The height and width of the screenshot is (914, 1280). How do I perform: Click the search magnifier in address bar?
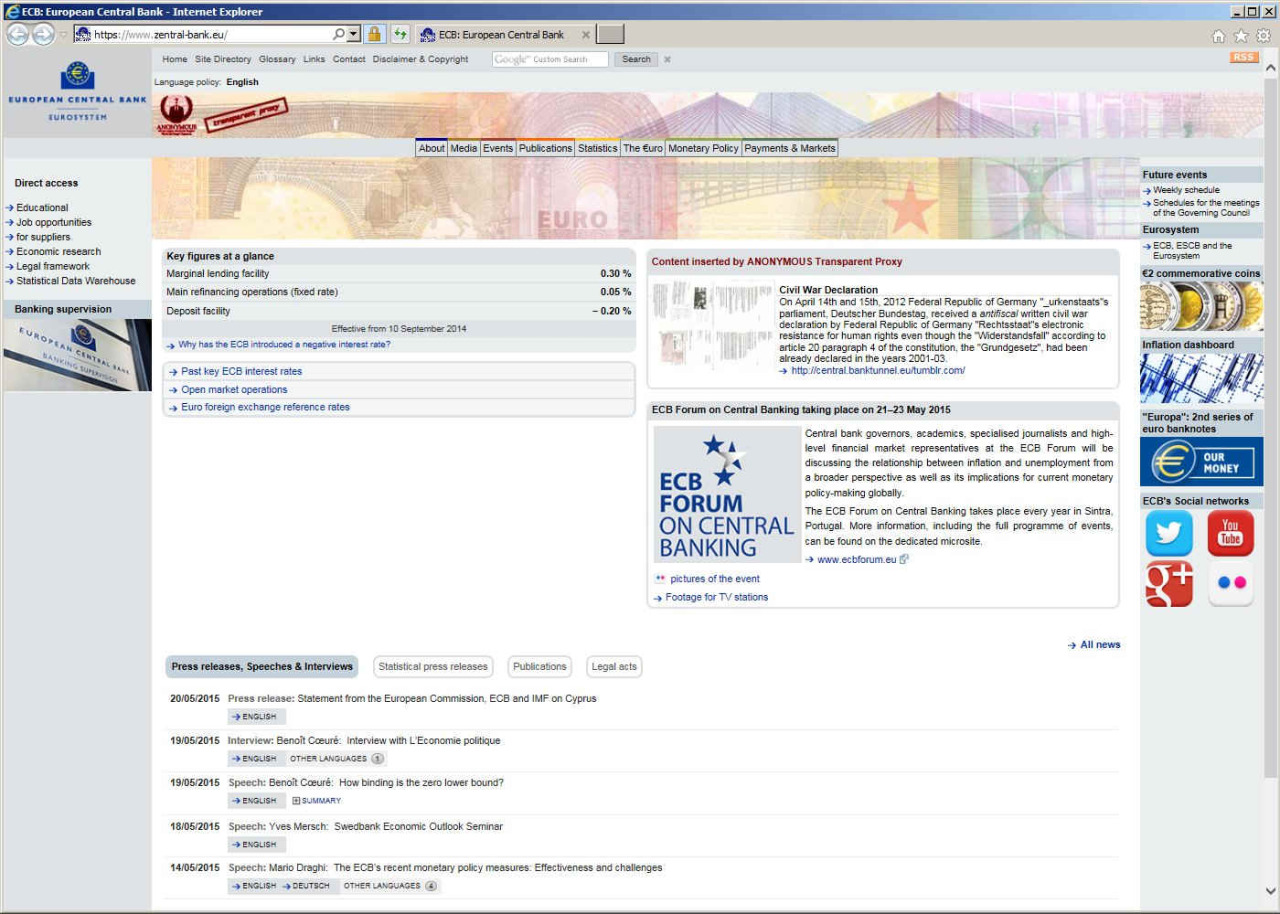coord(338,34)
